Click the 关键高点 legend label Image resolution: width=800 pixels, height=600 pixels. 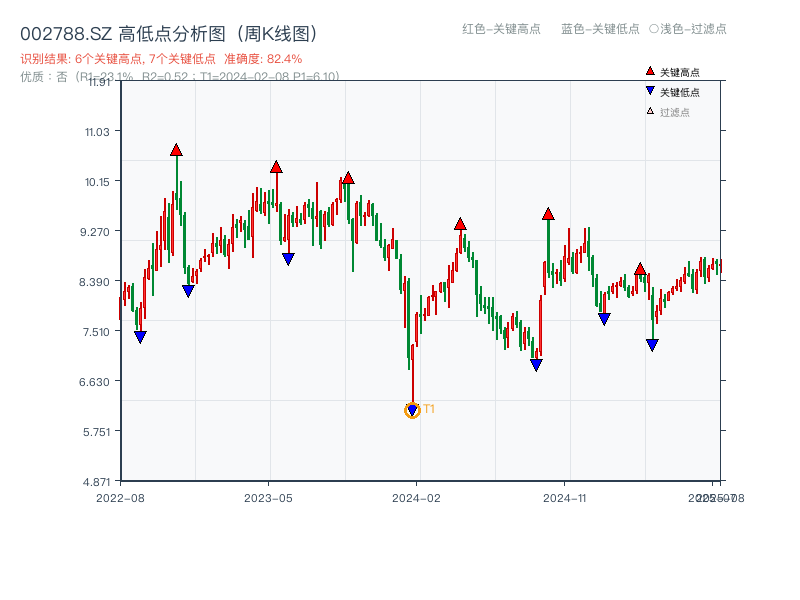click(x=680, y=72)
